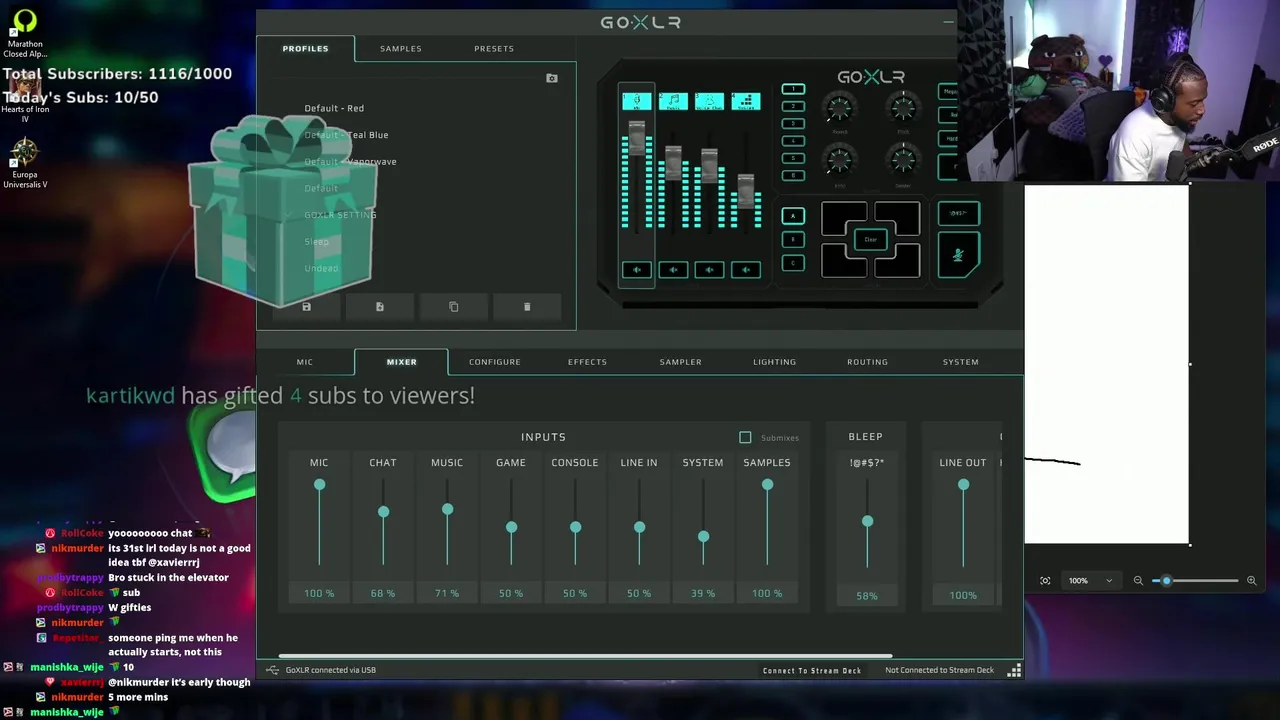This screenshot has height=720, width=1280.
Task: Open the Effects tab
Action: pyautogui.click(x=588, y=362)
